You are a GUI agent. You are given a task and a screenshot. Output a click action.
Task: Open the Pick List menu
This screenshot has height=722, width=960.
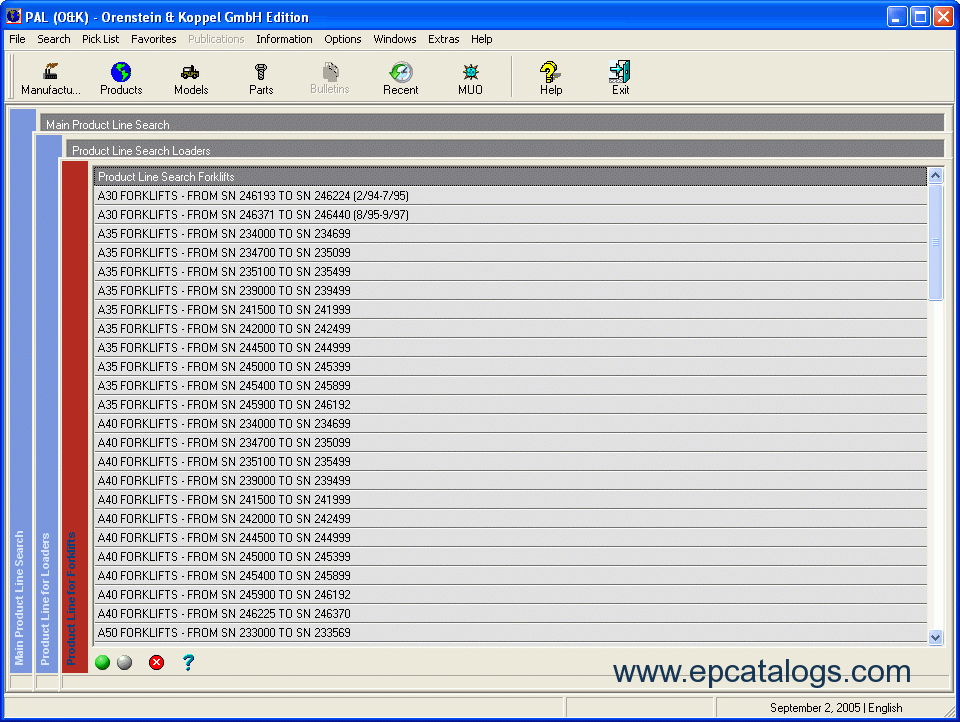pyautogui.click(x=100, y=39)
